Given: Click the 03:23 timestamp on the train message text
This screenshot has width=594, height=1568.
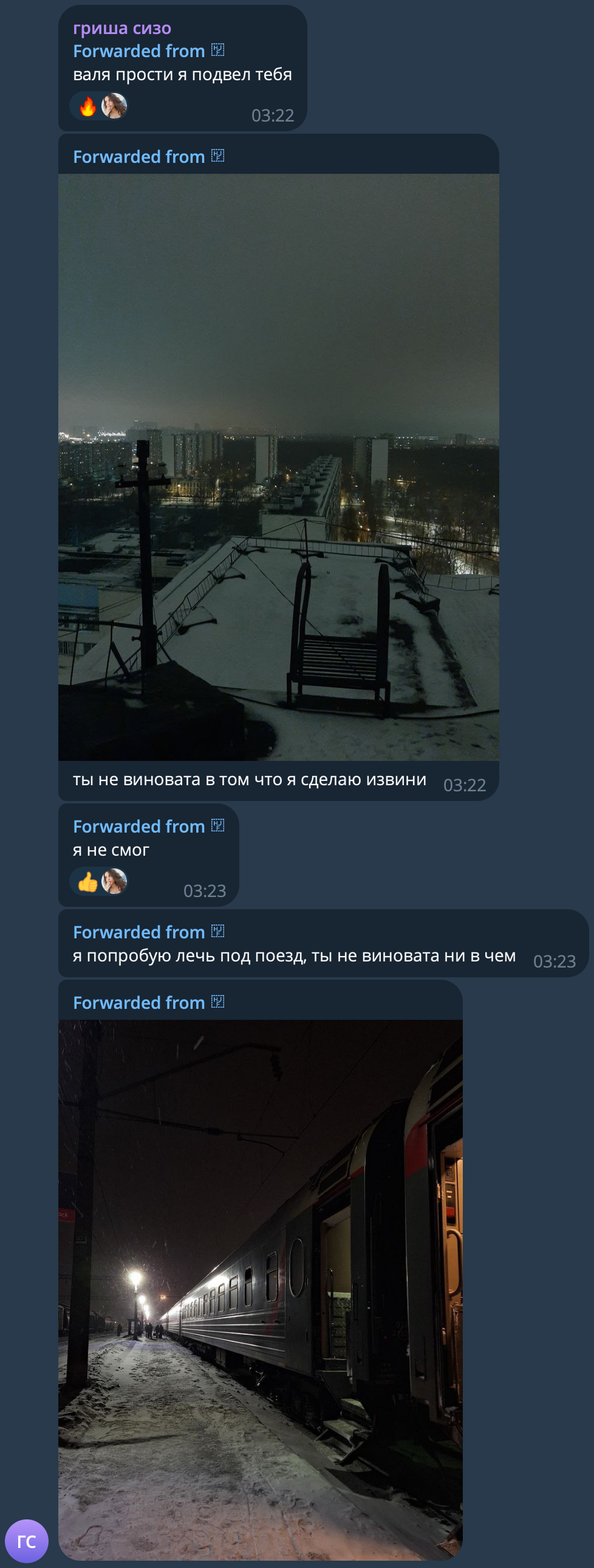Looking at the screenshot, I should tap(555, 961).
